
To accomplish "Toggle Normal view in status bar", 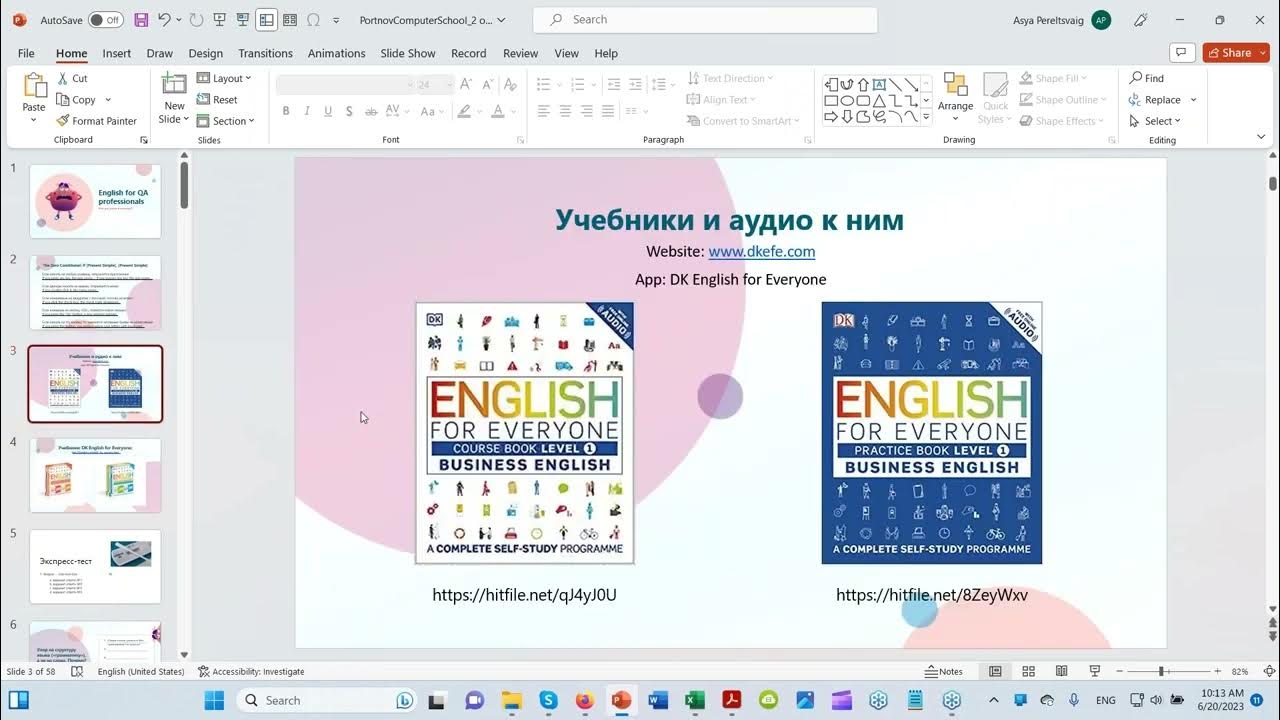I will point(995,671).
